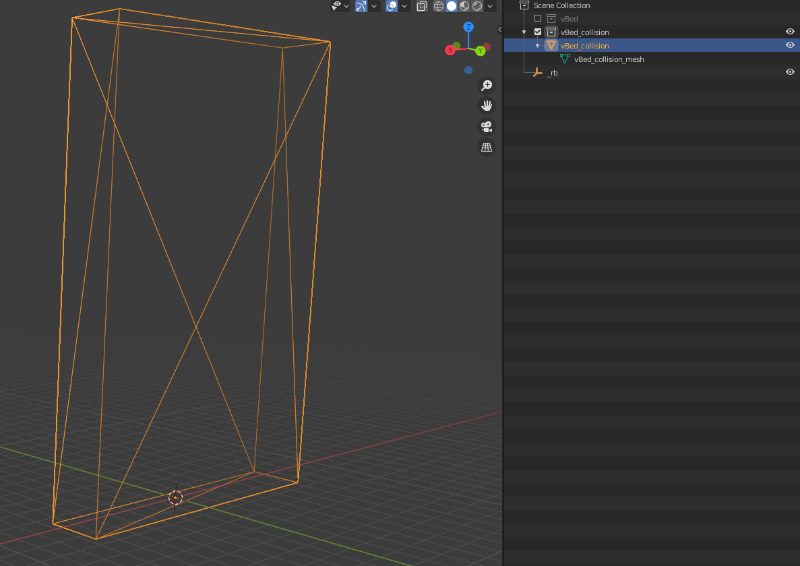Click negative X axis gizmo dot
This screenshot has height=566, width=800.
click(x=487, y=46)
